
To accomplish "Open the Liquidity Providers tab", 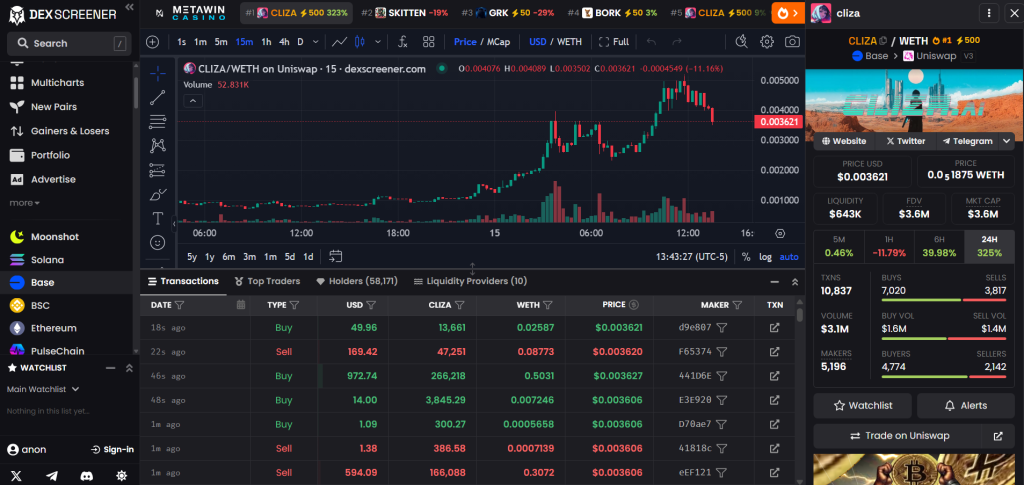I will click(470, 281).
